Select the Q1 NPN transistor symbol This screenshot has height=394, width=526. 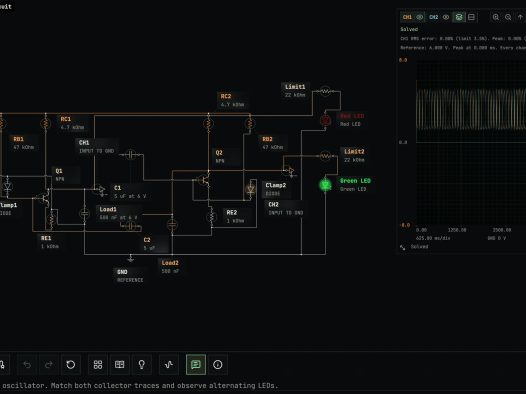coord(45,198)
